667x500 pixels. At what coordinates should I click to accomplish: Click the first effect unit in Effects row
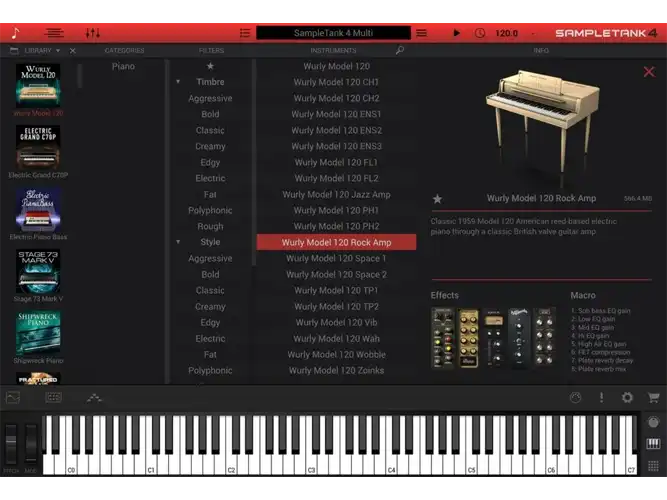coord(443,338)
